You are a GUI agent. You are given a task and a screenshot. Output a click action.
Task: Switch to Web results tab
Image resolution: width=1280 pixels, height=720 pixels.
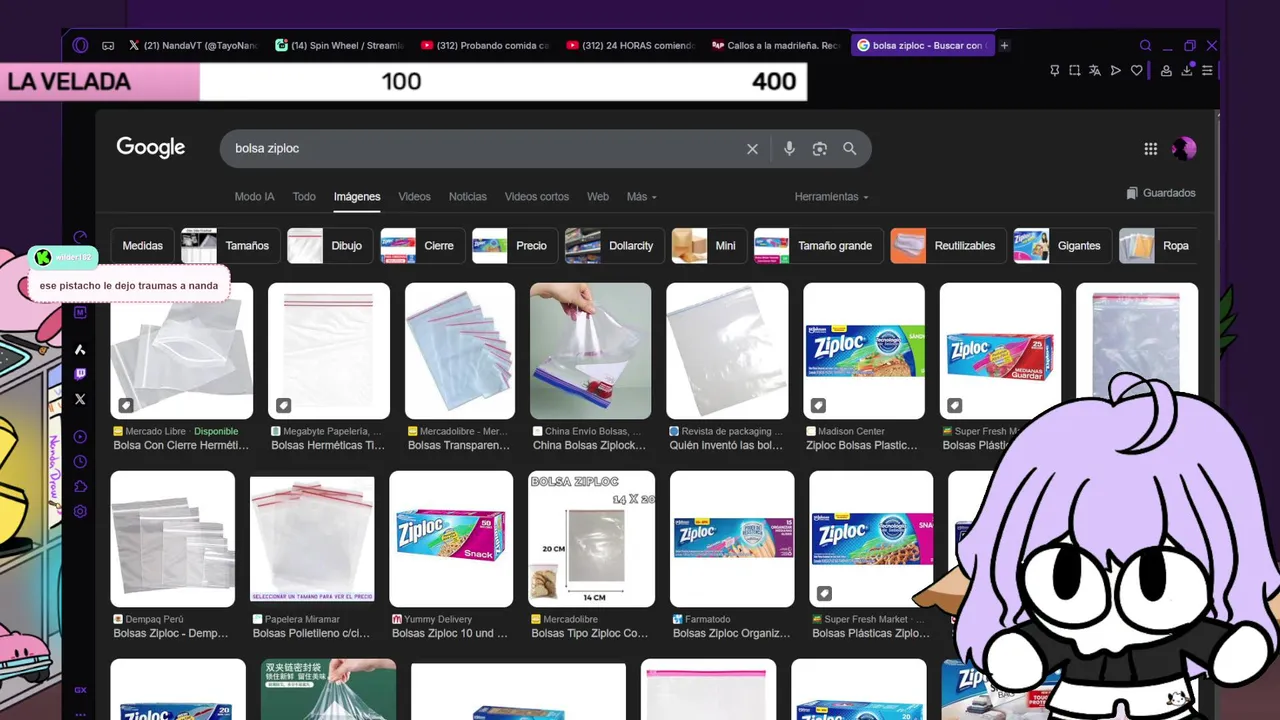[x=598, y=197]
